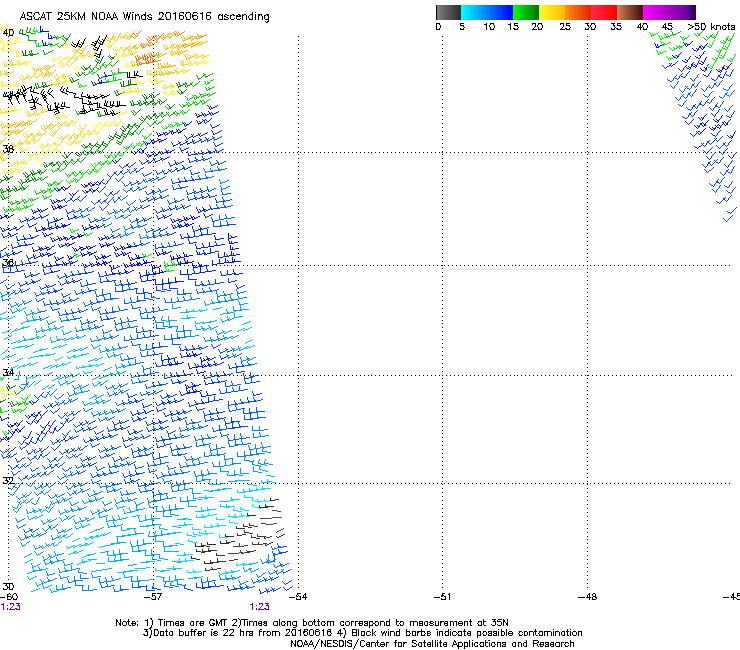Screen dimensions: 740x650
Task: Click the '-51' longitude axis label
Action: click(442, 597)
